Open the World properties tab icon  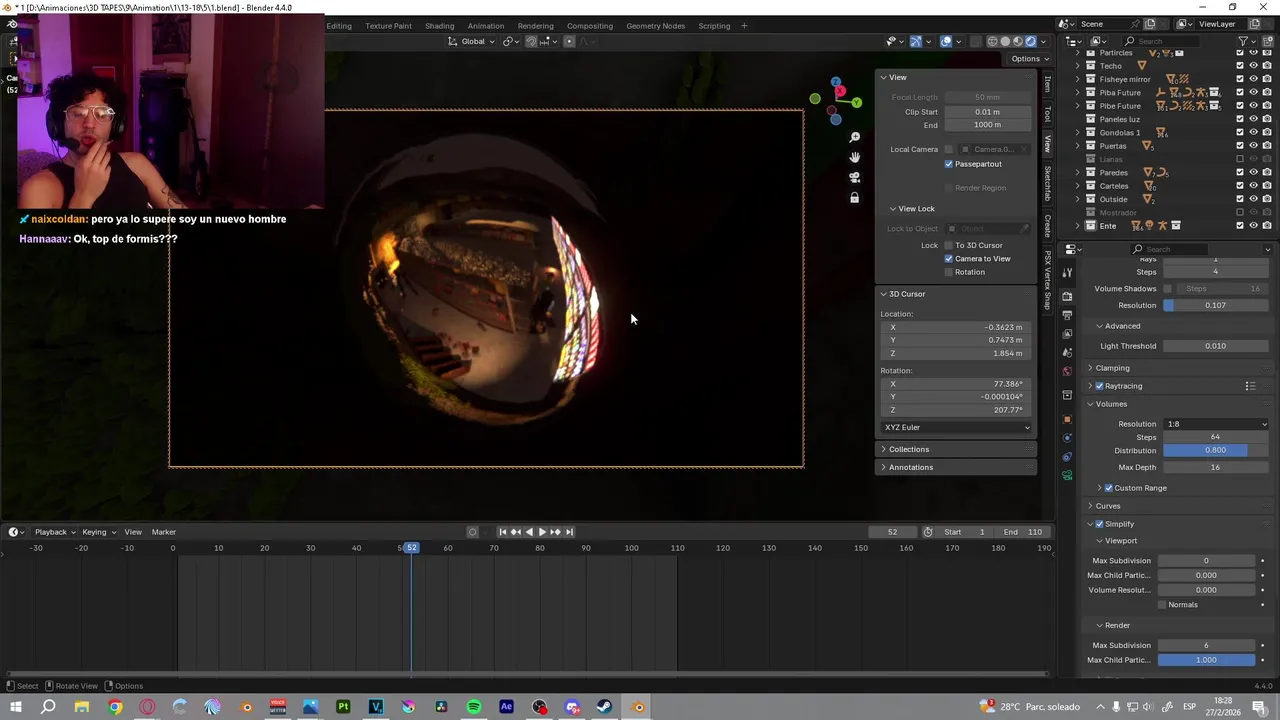point(1067,372)
